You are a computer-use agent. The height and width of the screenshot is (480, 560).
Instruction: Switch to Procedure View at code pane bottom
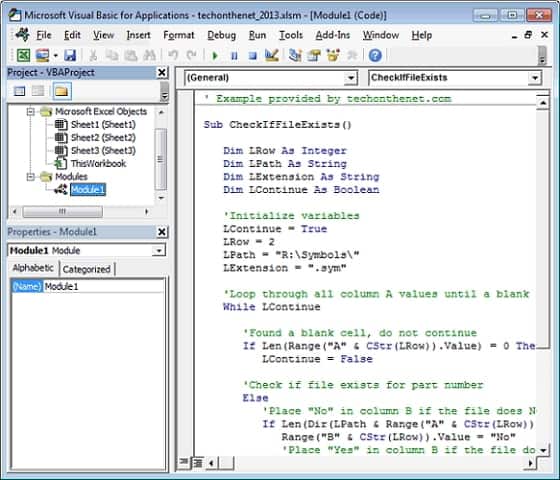pos(184,463)
